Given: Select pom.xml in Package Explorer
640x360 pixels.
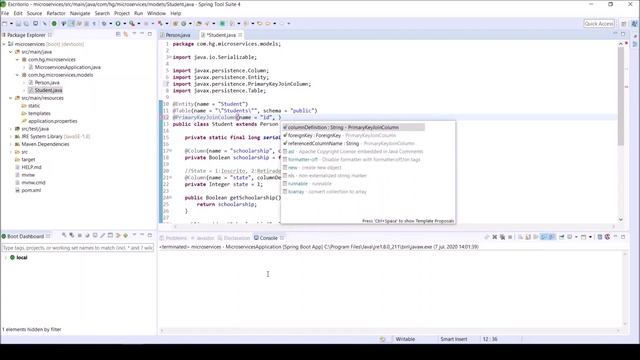Looking at the screenshot, I should point(31,190).
